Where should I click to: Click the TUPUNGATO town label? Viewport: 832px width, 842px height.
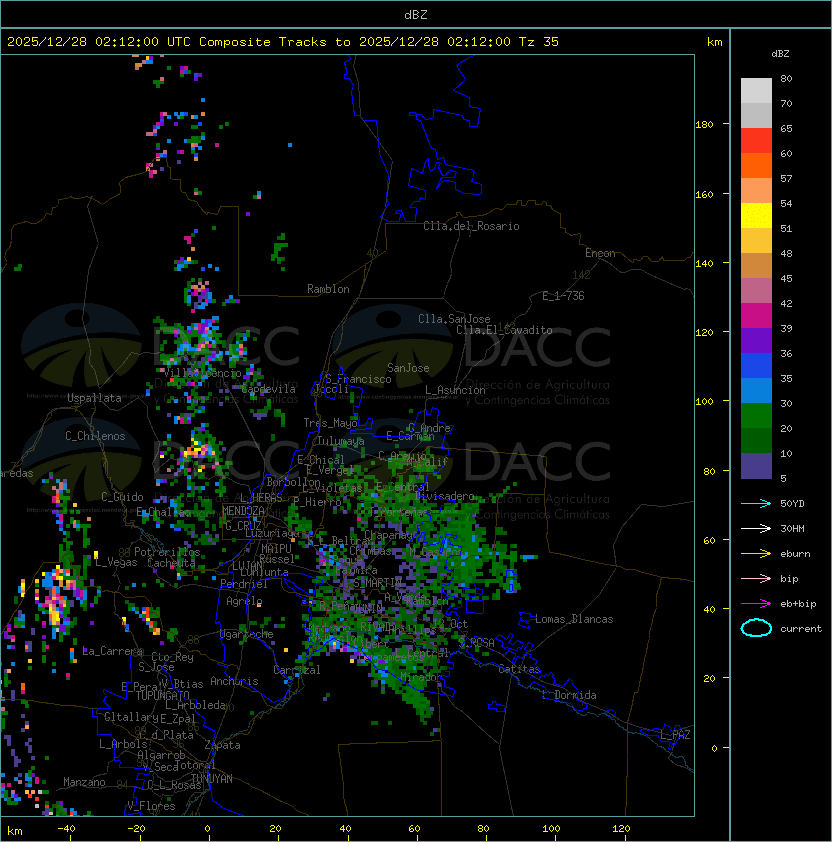tap(163, 695)
